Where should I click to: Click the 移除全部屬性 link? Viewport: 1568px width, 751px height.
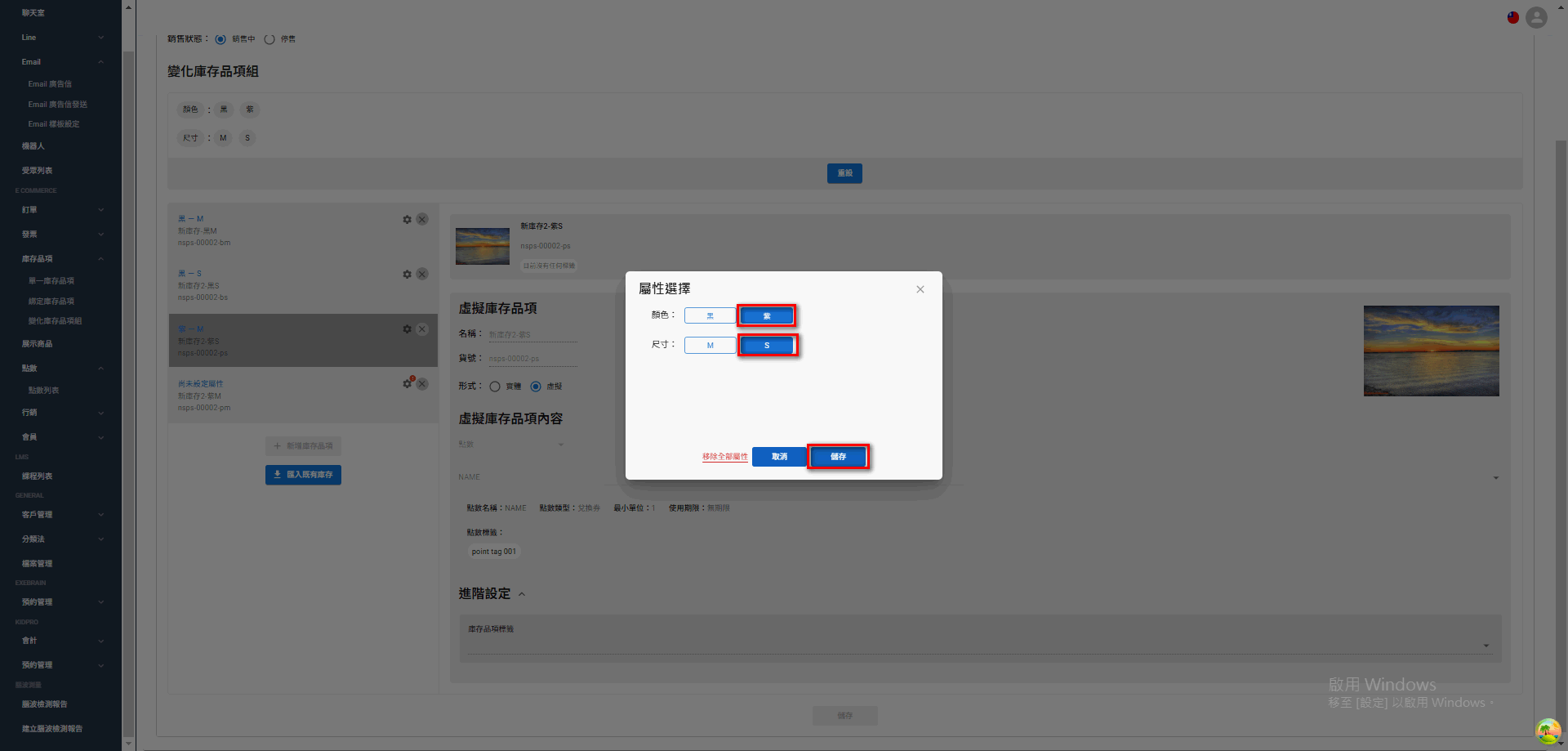pyautogui.click(x=725, y=457)
